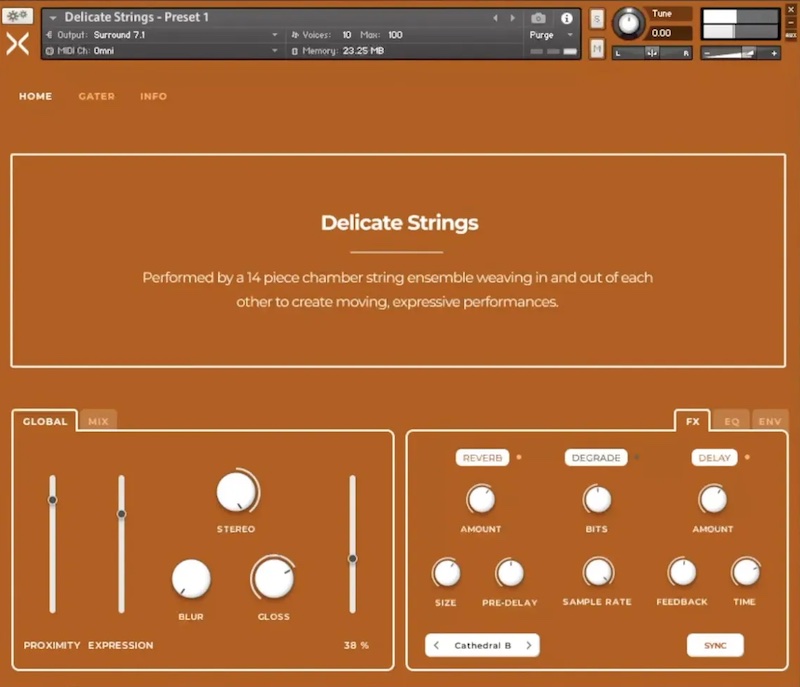Open the MIDI Channel Omni dropdown
The width and height of the screenshot is (800, 687).
click(275, 50)
